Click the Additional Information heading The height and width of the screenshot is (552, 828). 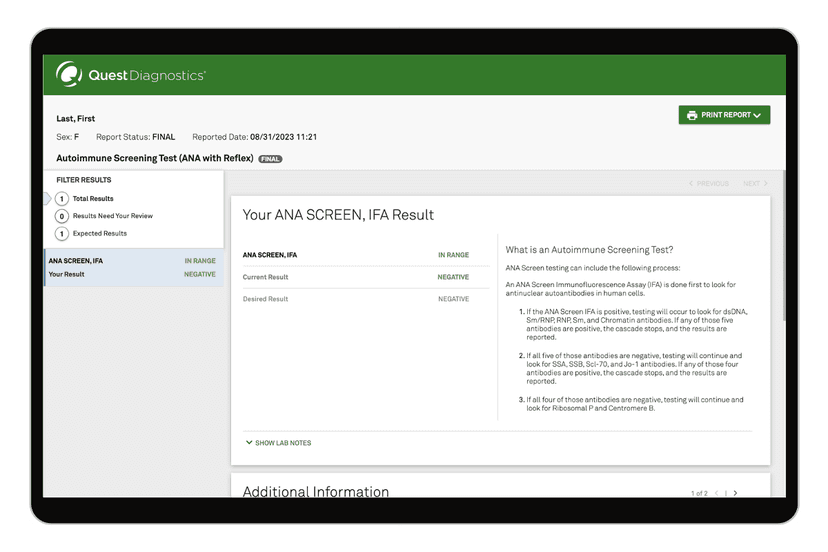(x=315, y=491)
